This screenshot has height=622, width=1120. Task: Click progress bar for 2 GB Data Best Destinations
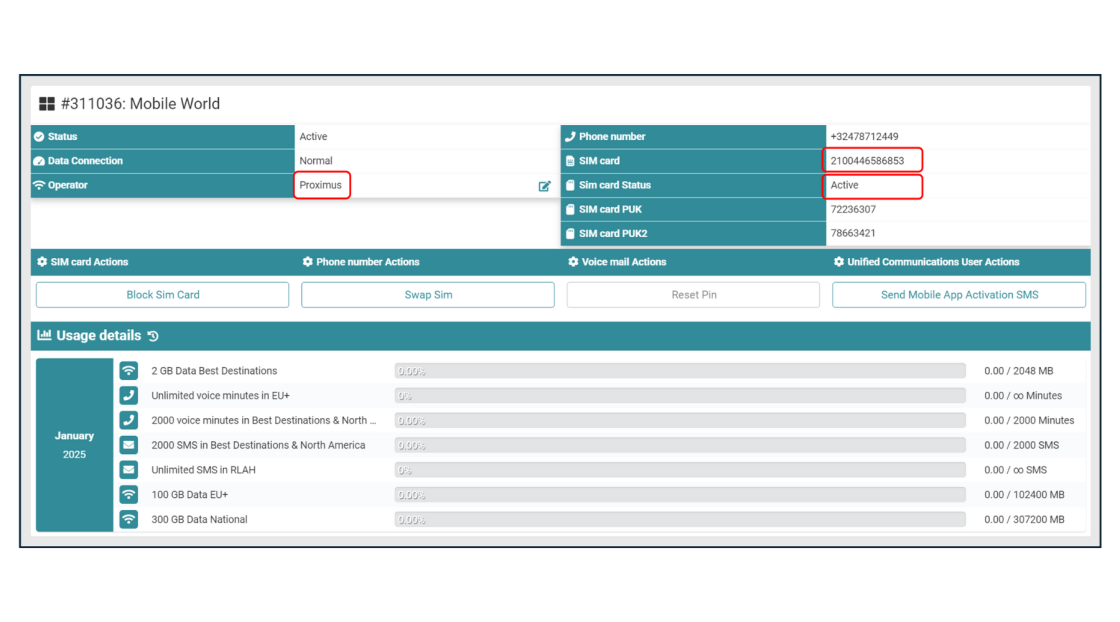(x=680, y=371)
